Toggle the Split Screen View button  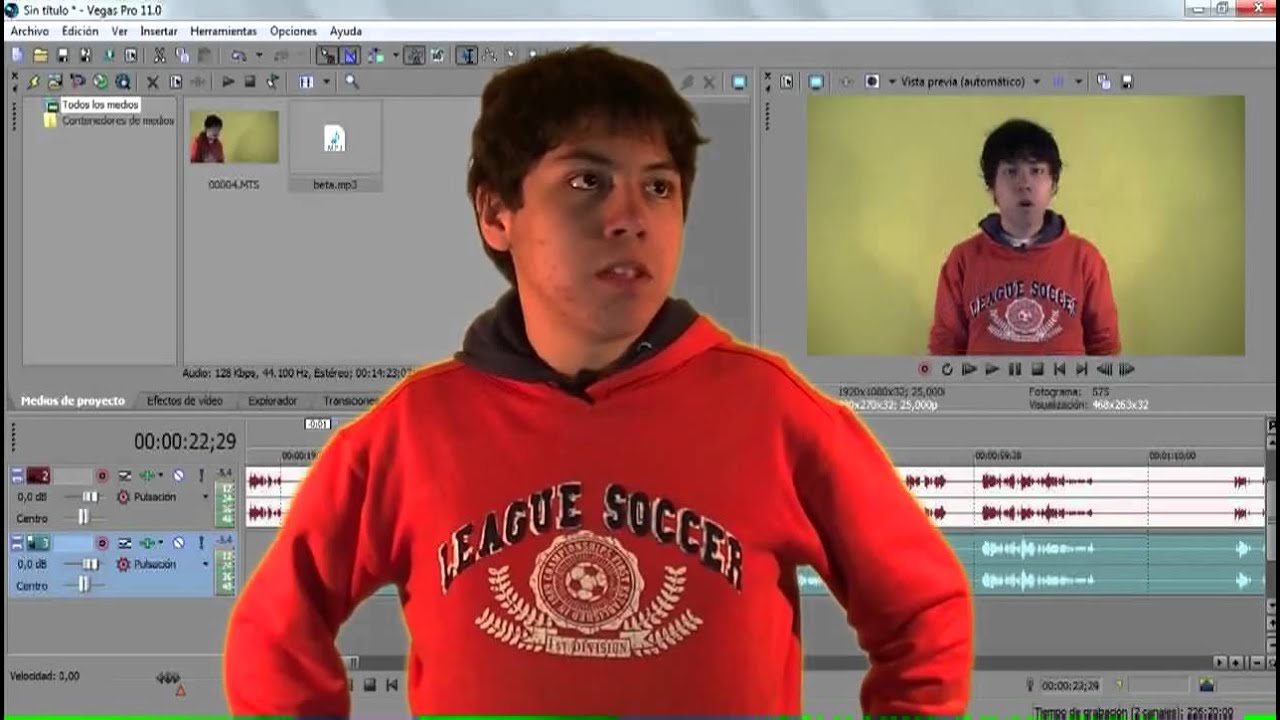coord(872,82)
